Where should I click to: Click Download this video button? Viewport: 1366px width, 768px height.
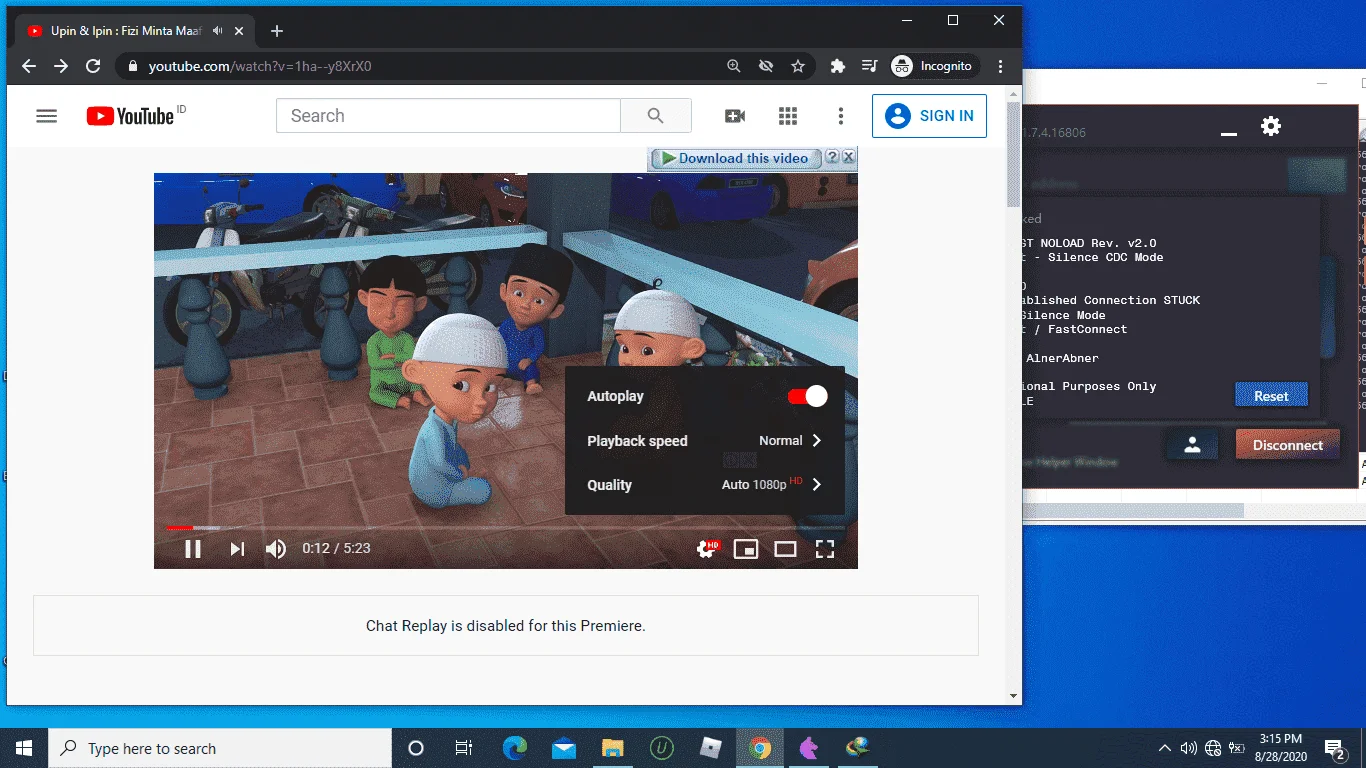point(735,158)
